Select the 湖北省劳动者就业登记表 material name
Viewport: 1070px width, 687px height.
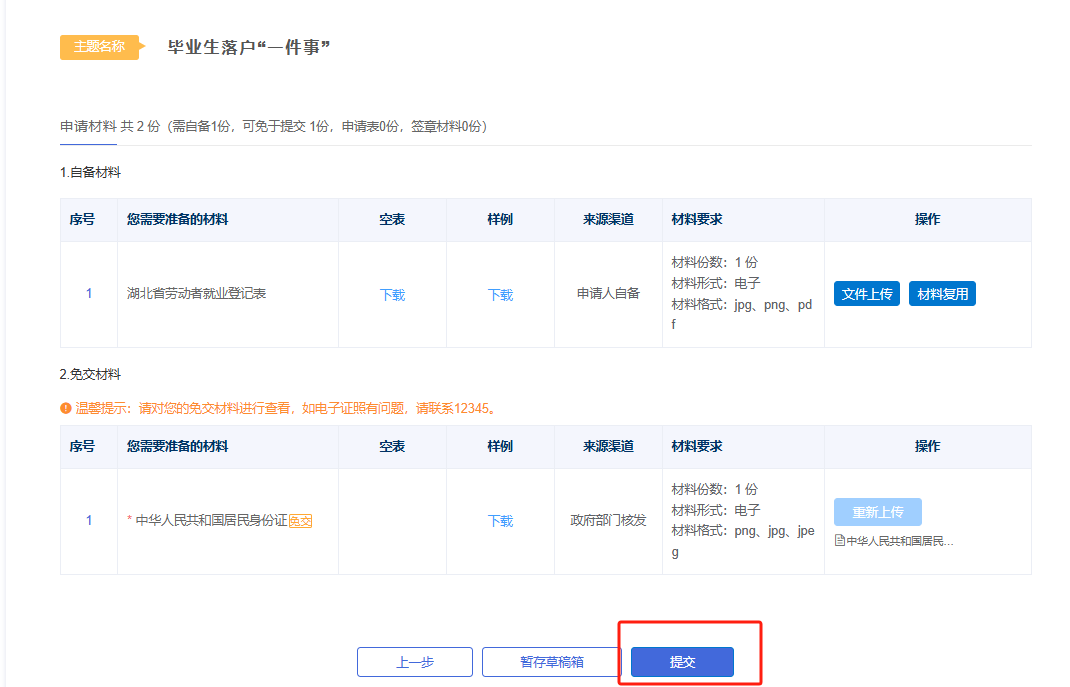[x=197, y=294]
